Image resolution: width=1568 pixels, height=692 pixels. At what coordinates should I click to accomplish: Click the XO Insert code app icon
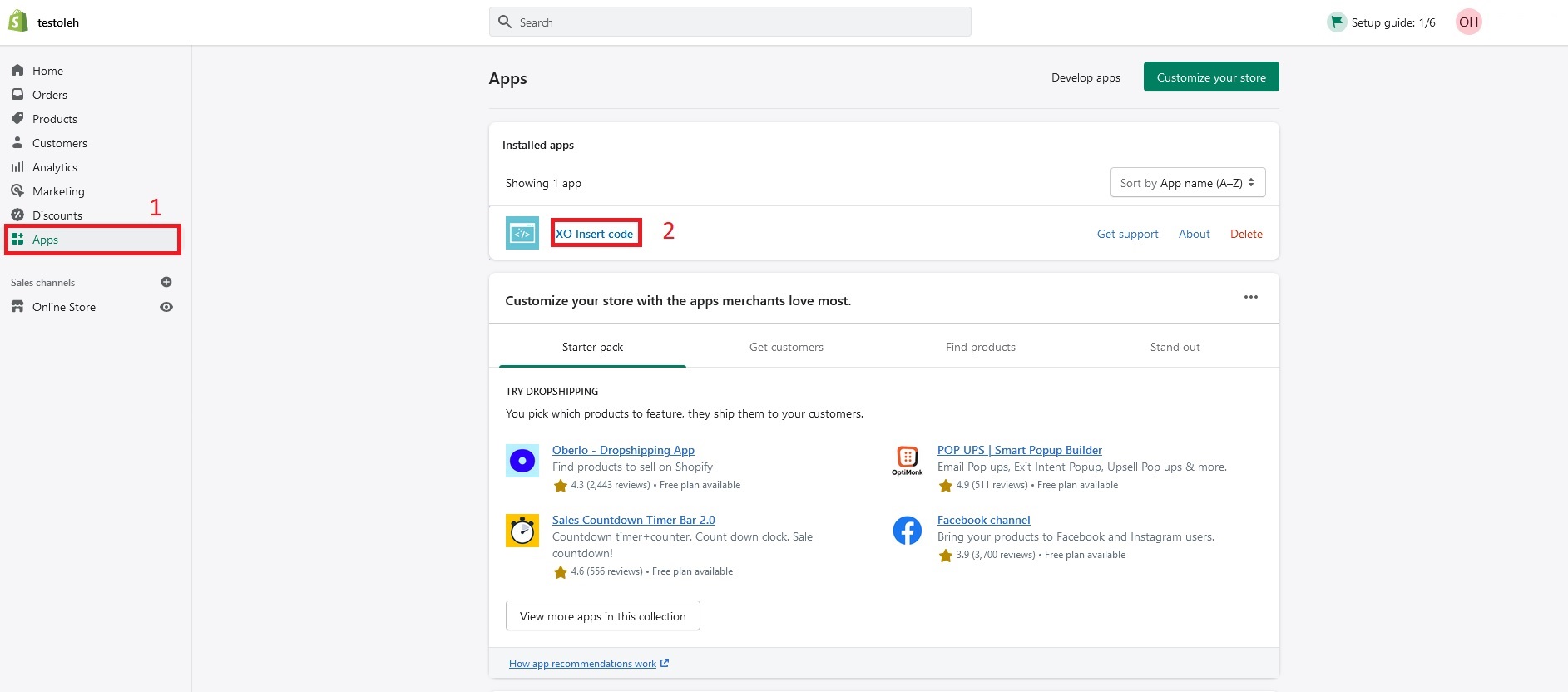click(522, 234)
